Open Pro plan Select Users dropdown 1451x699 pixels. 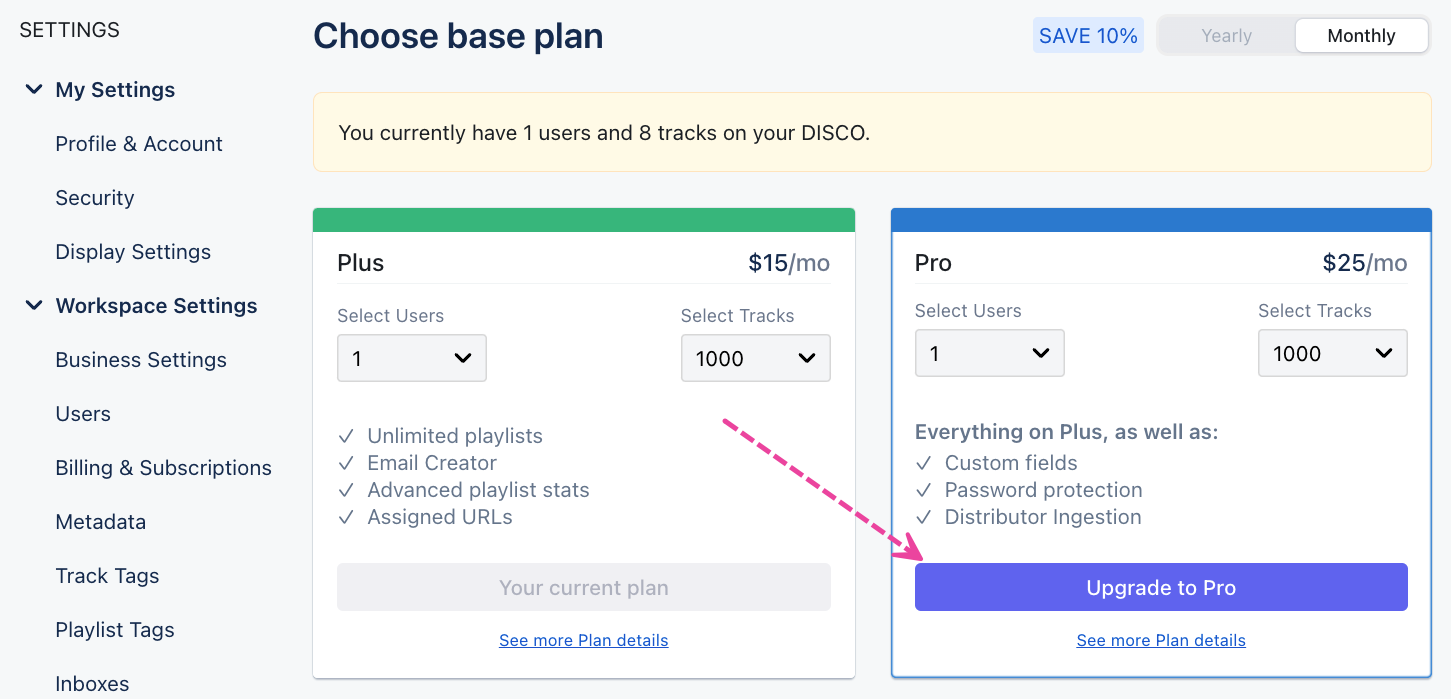[989, 353]
